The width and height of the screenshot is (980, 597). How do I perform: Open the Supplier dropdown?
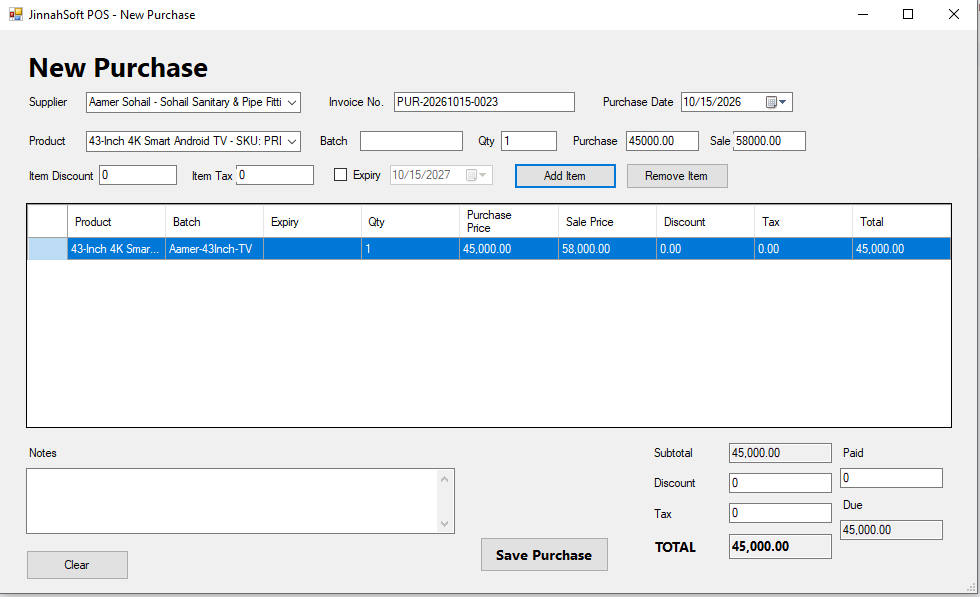click(x=292, y=103)
